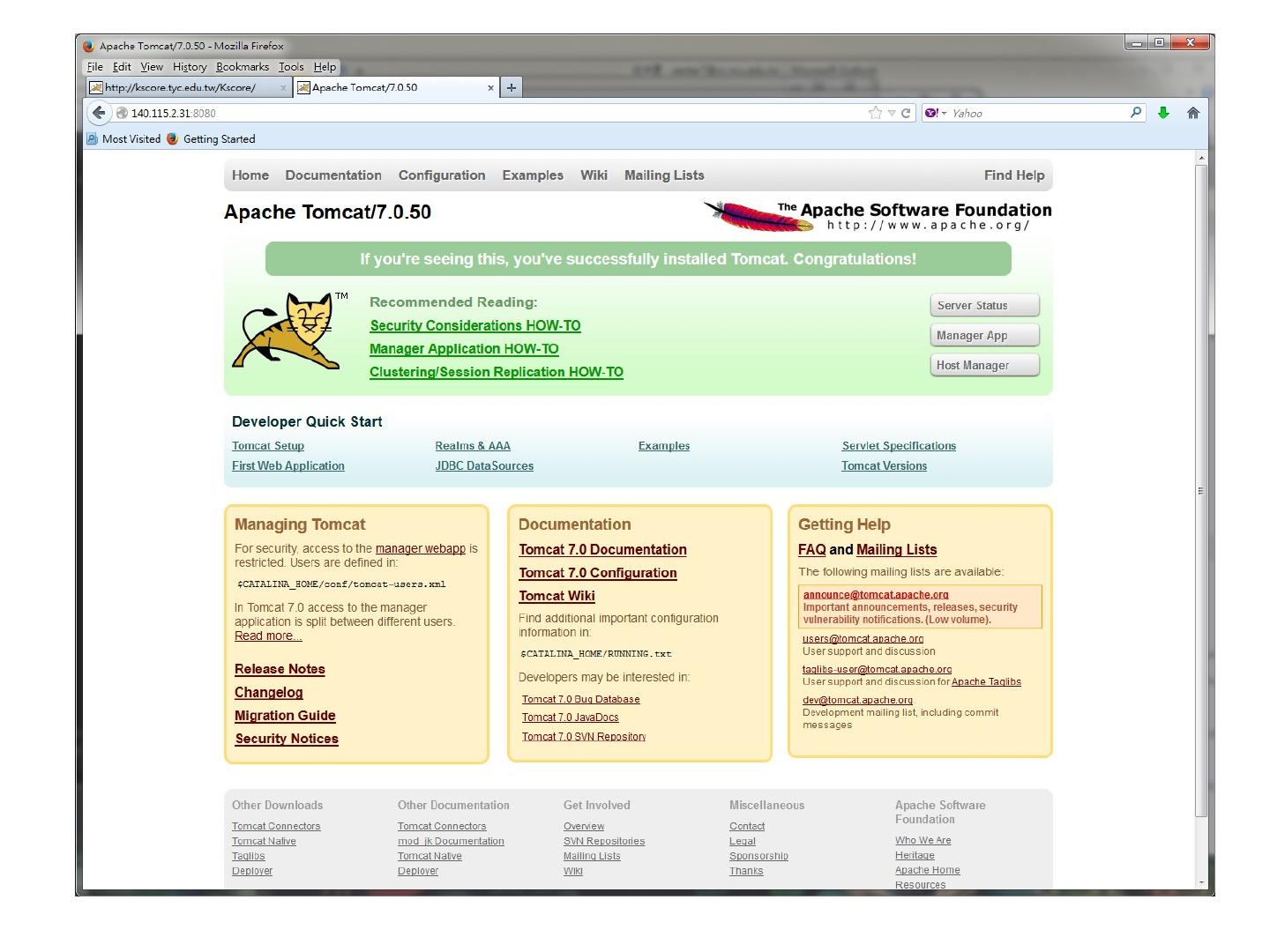
Task: Close the kscore.tyc.edu.tw tab
Action: (283, 88)
